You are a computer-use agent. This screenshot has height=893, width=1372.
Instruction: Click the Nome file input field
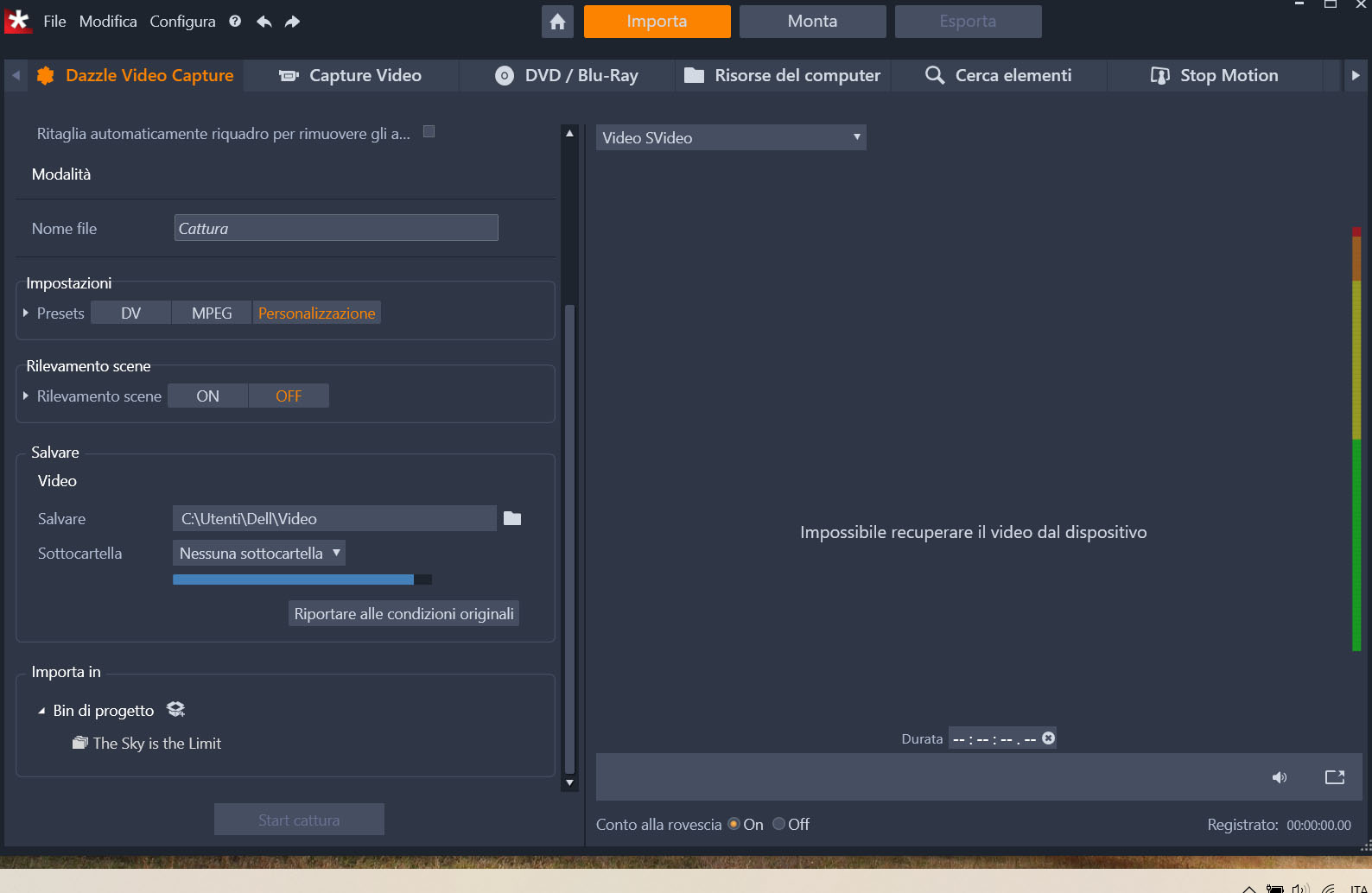(336, 228)
